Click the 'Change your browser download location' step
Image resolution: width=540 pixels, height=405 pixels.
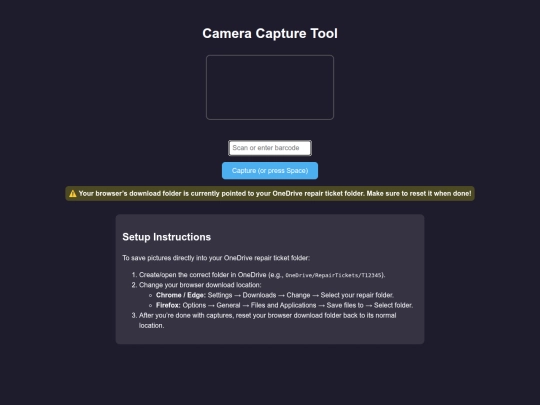[200, 285]
